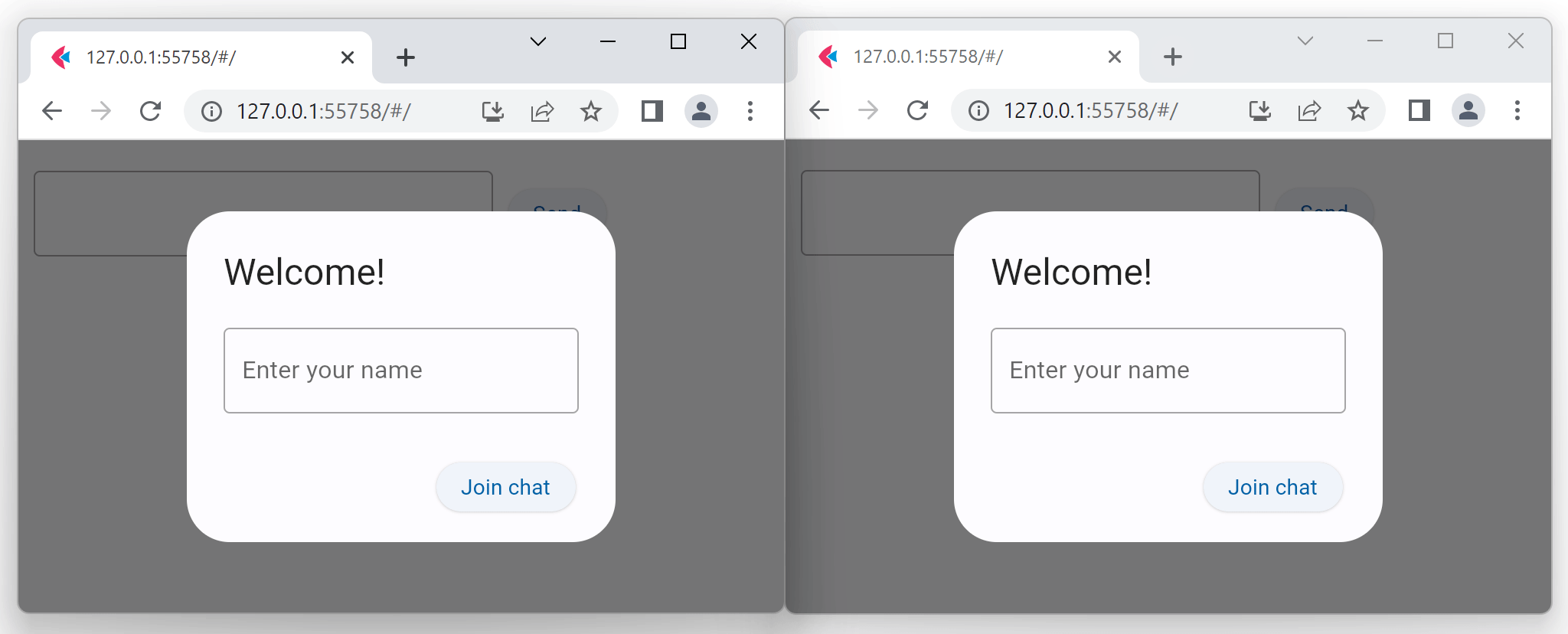
Task: View site information icon in left address bar
Action: coord(212,112)
